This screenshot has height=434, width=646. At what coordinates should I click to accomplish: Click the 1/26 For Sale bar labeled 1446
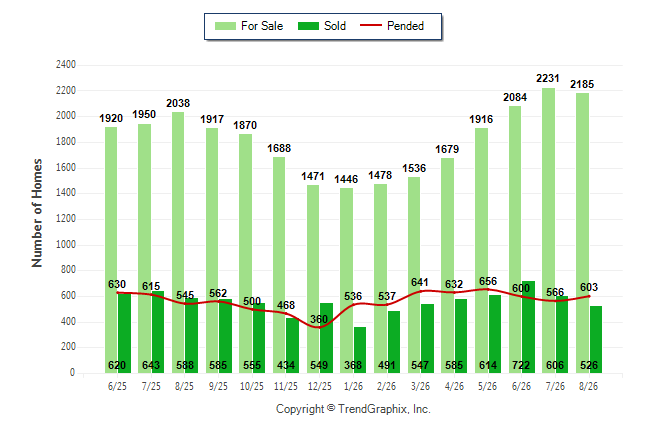(346, 281)
